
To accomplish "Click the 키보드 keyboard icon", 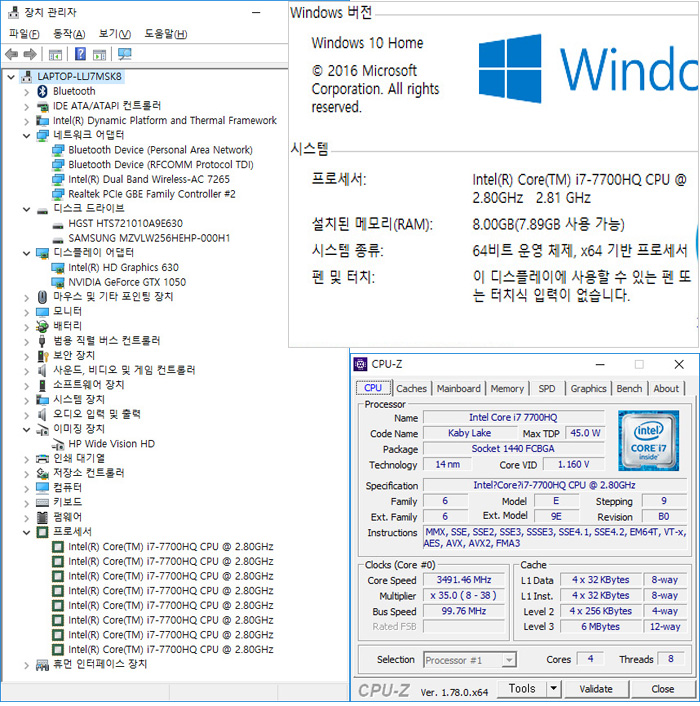I will click(42, 502).
